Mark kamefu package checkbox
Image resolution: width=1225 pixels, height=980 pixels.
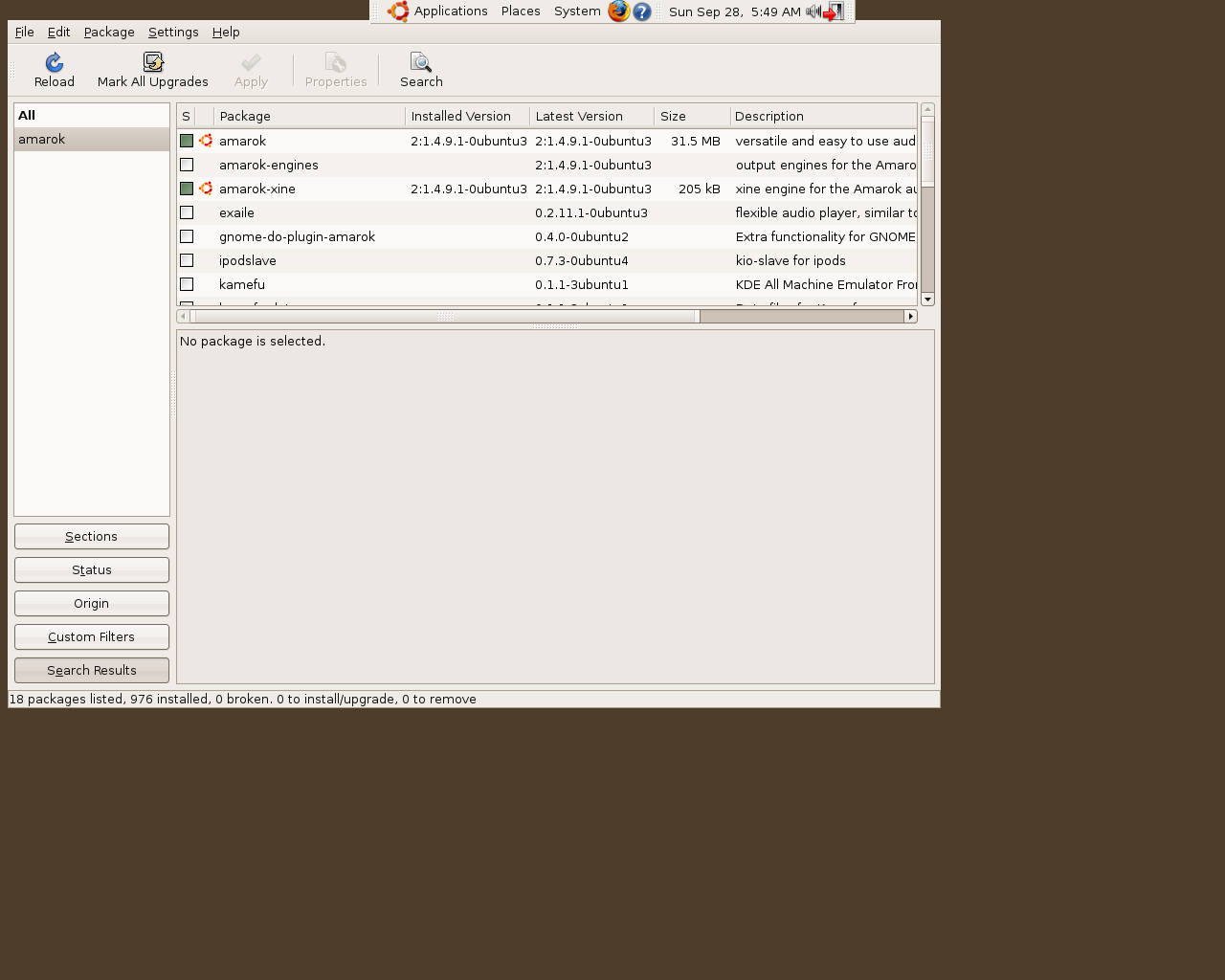[187, 284]
